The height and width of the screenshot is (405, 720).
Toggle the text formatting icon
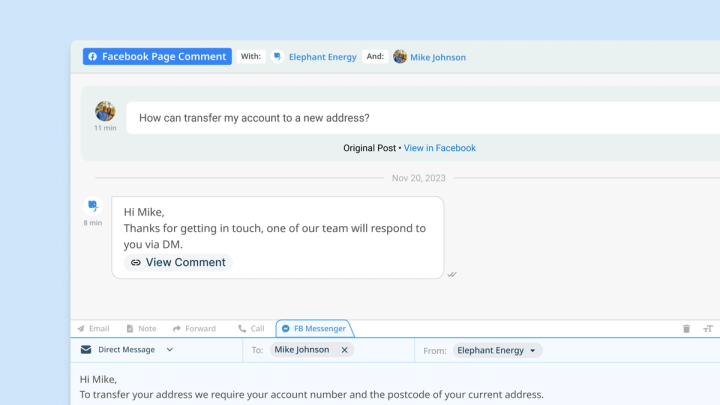pos(708,329)
